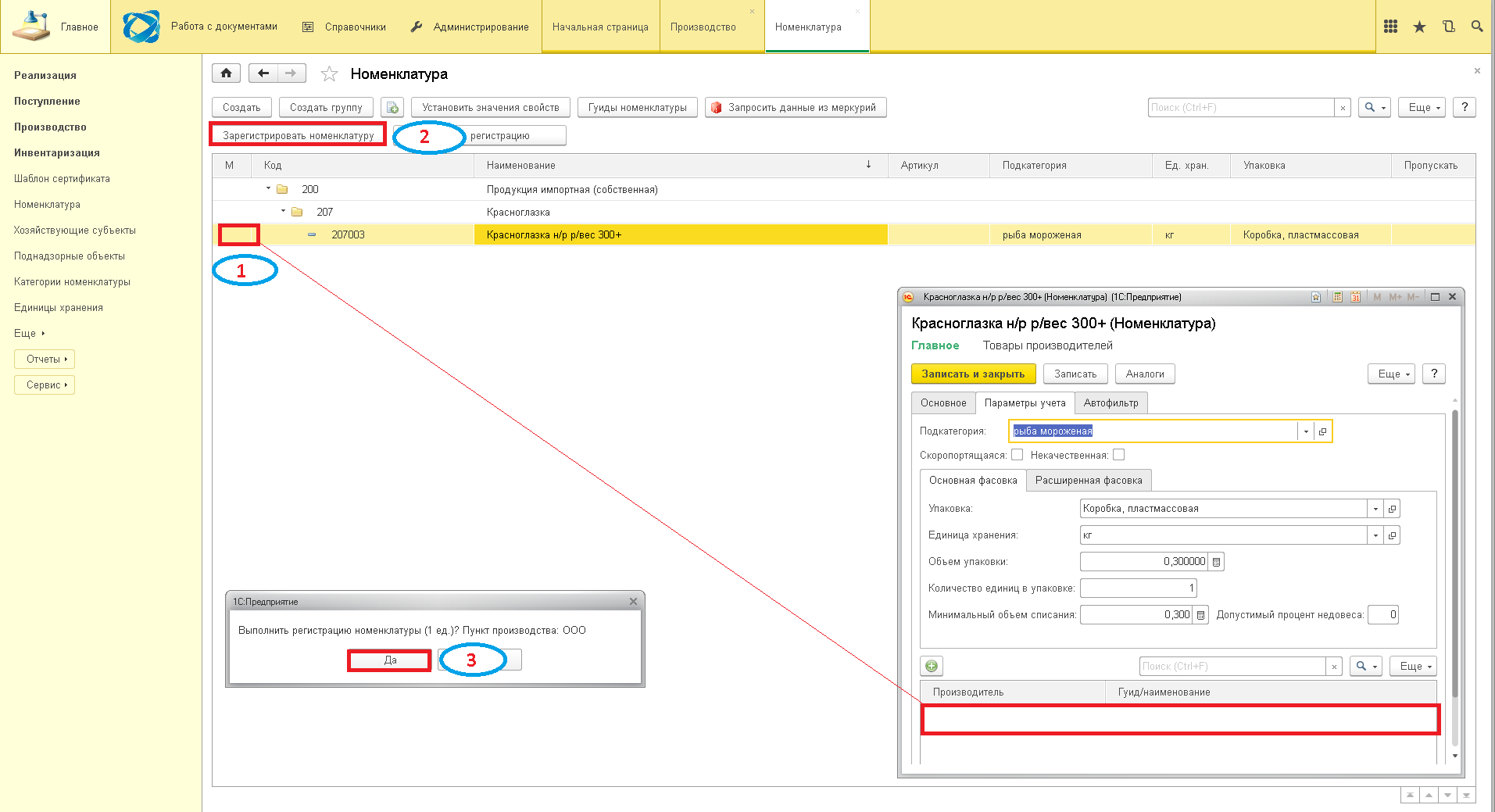
Task: Open the Единица хранения dropdown arrow
Action: (x=1375, y=535)
